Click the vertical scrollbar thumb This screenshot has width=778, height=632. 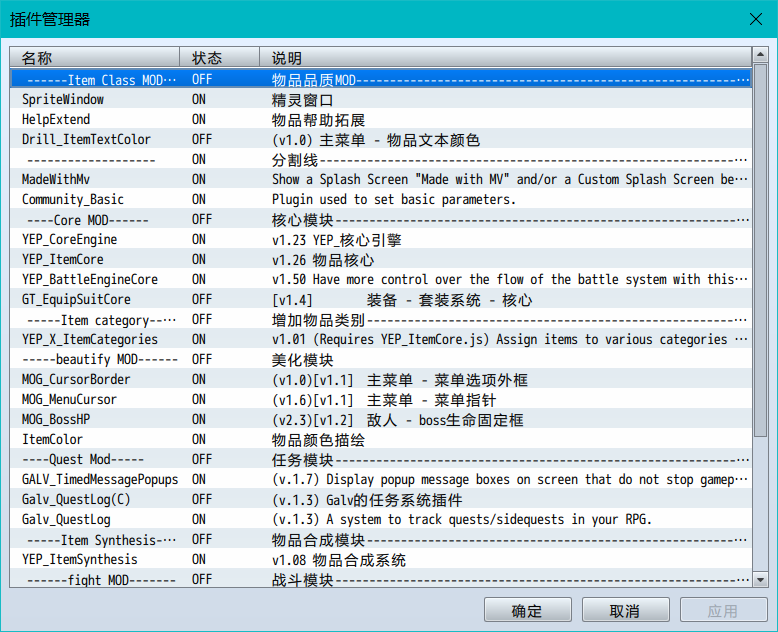click(760, 250)
